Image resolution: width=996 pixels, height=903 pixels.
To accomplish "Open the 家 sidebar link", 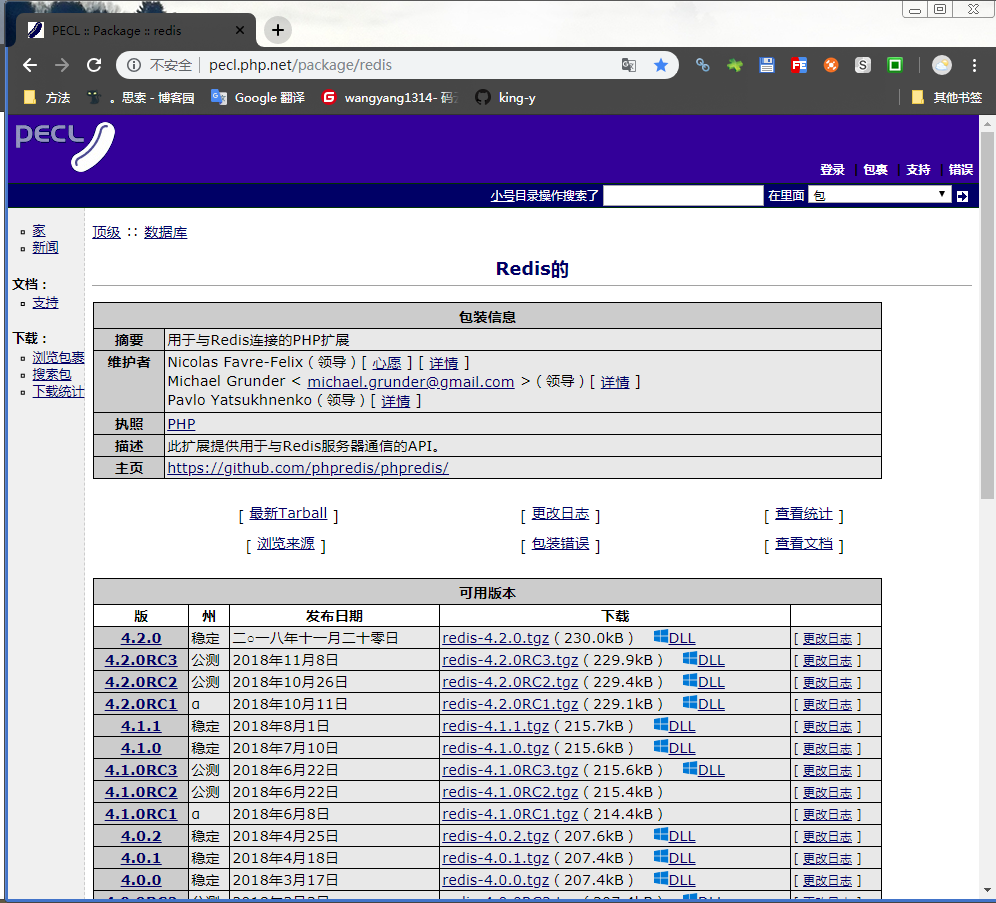I will 39,231.
